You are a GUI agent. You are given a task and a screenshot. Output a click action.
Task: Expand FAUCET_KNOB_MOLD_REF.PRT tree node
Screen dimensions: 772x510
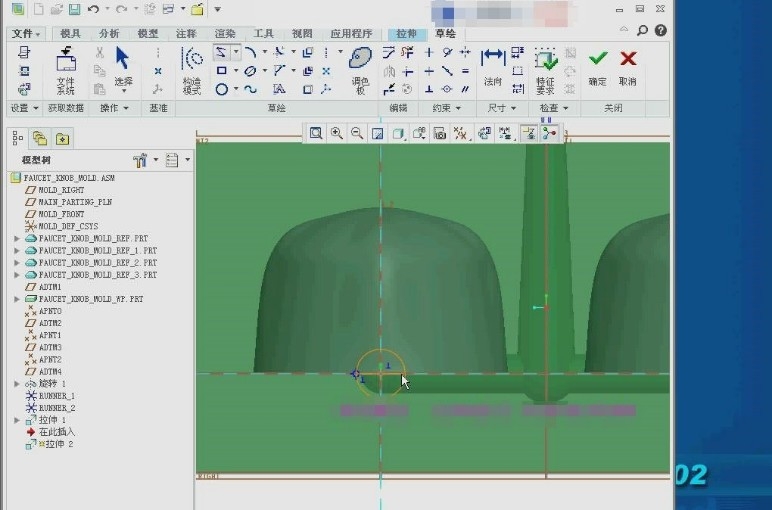tap(17, 238)
